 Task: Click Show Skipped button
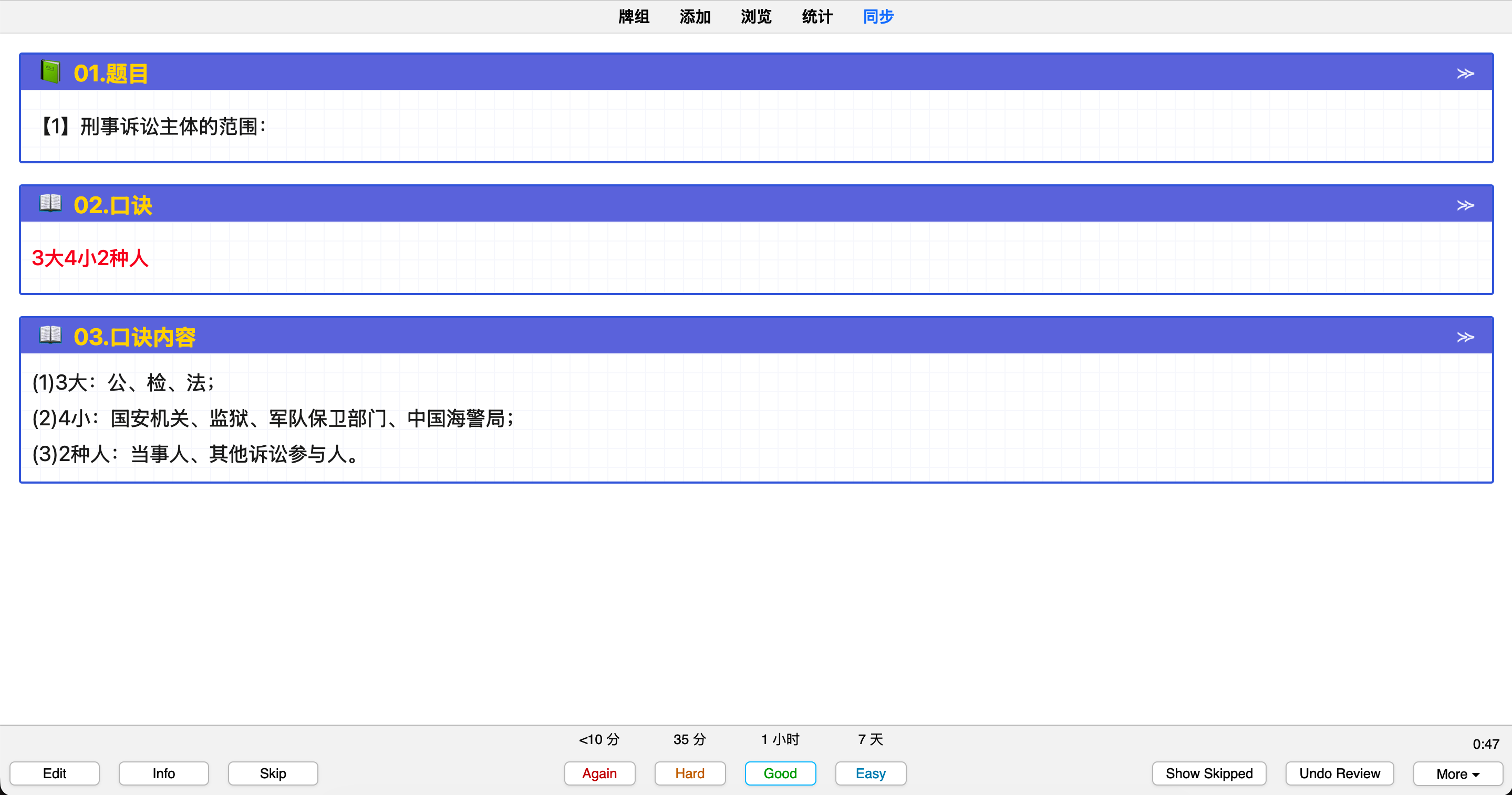point(1209,773)
